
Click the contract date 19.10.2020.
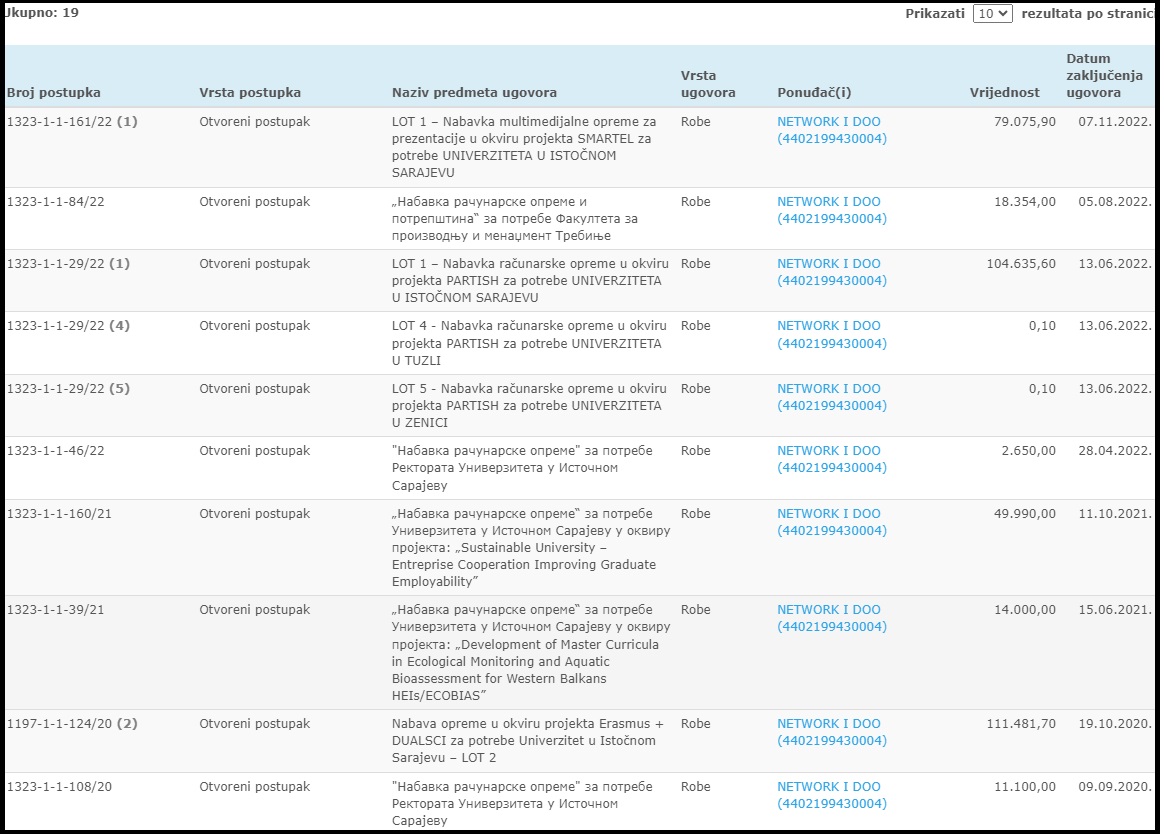click(1115, 723)
